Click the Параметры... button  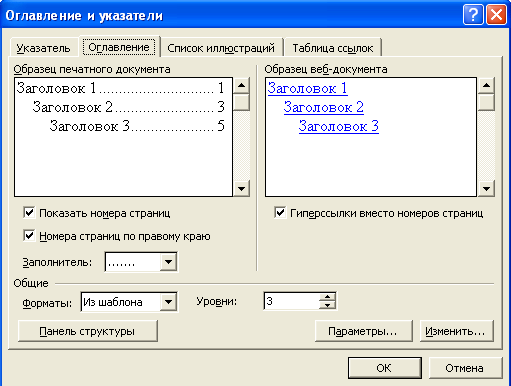pyautogui.click(x=363, y=331)
